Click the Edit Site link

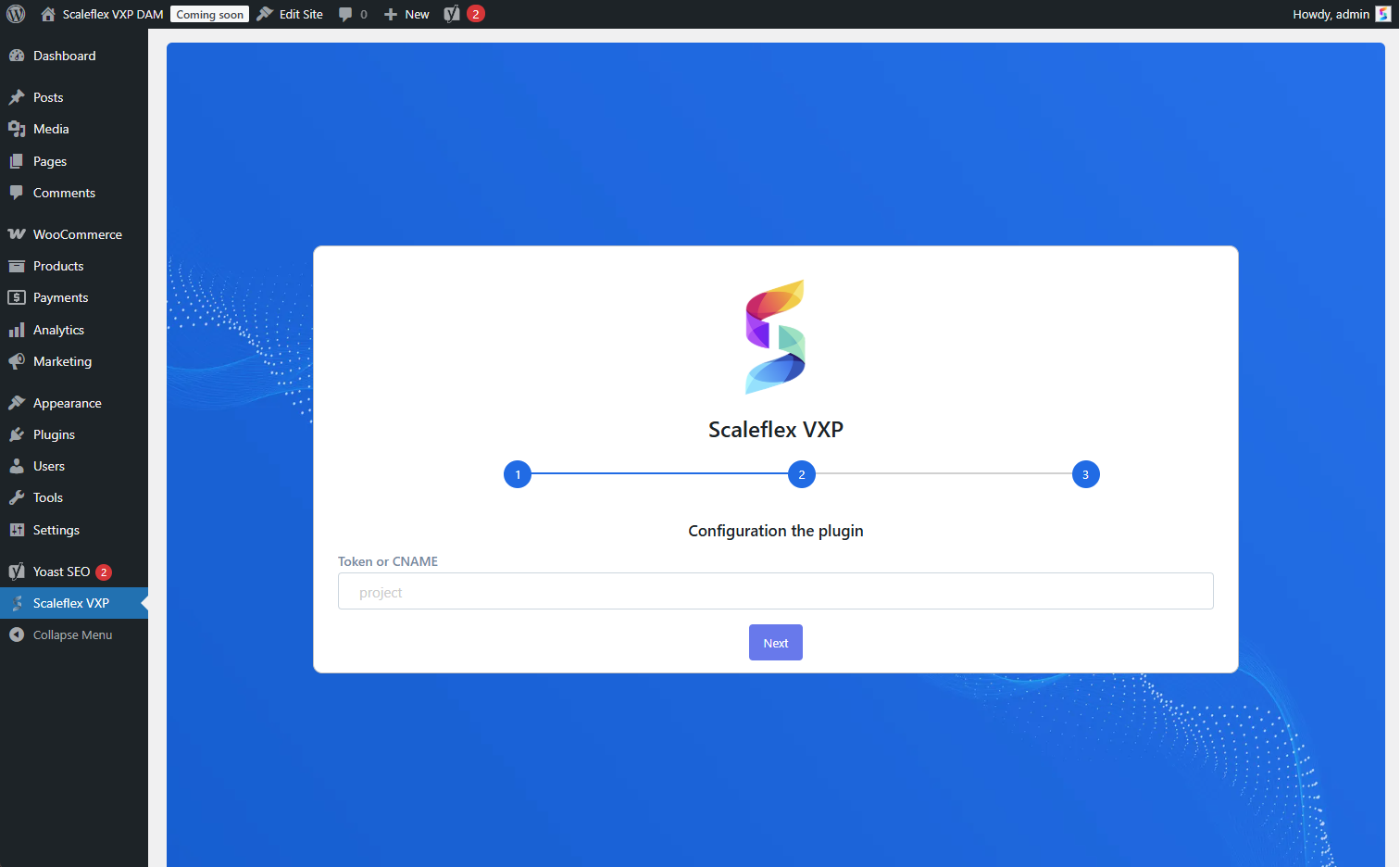(x=301, y=14)
